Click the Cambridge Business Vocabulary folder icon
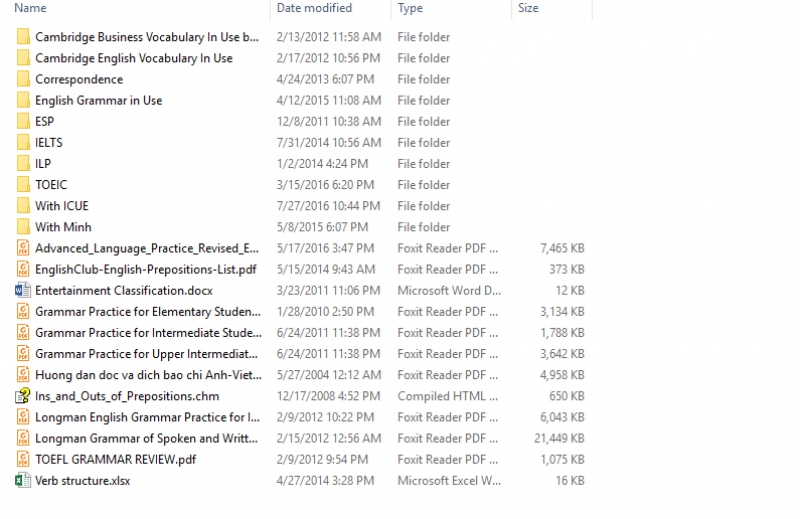Viewport: 800px width, 519px height. 23,37
